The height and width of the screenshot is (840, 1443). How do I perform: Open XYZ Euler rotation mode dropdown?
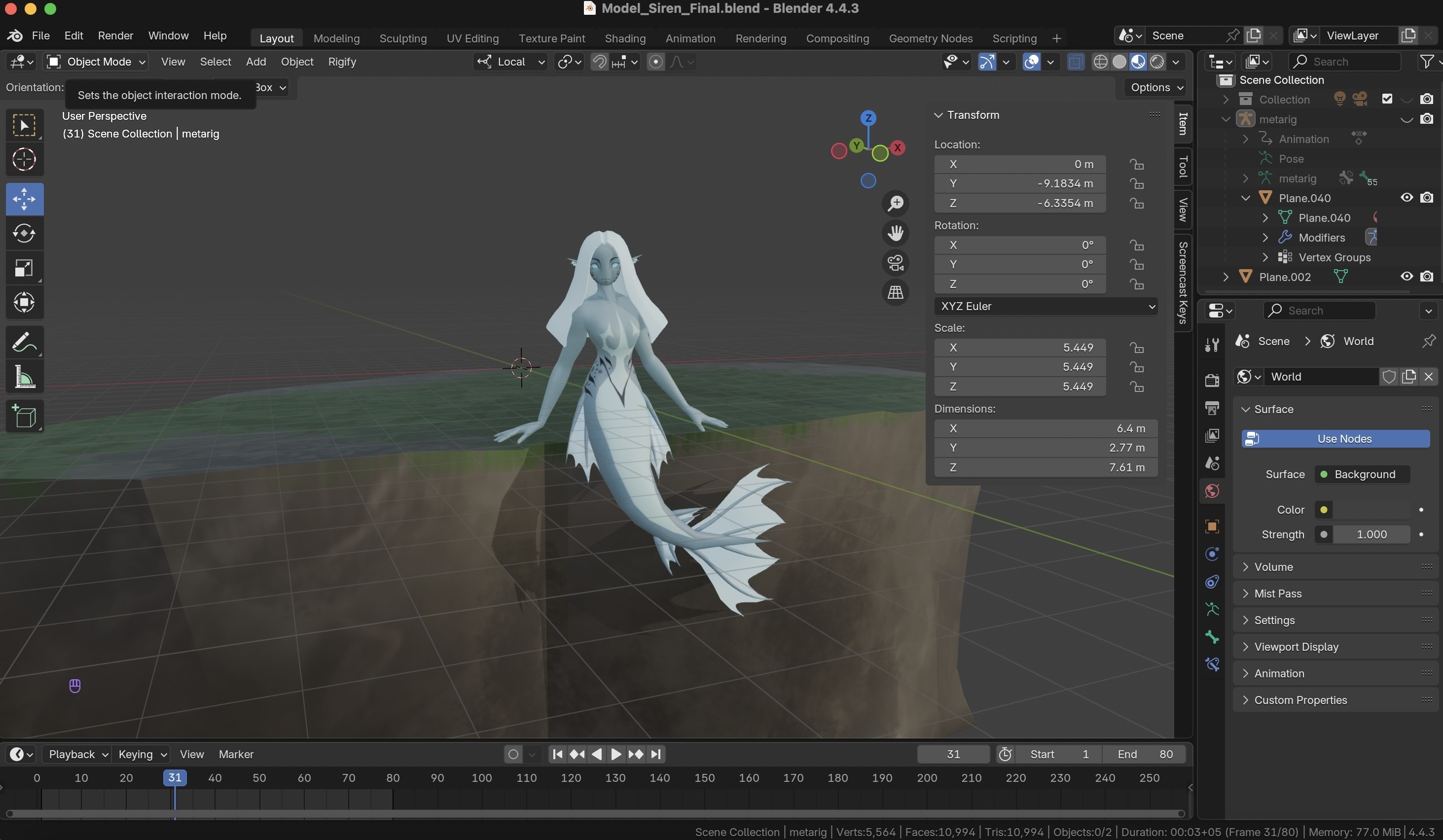[x=1046, y=306]
